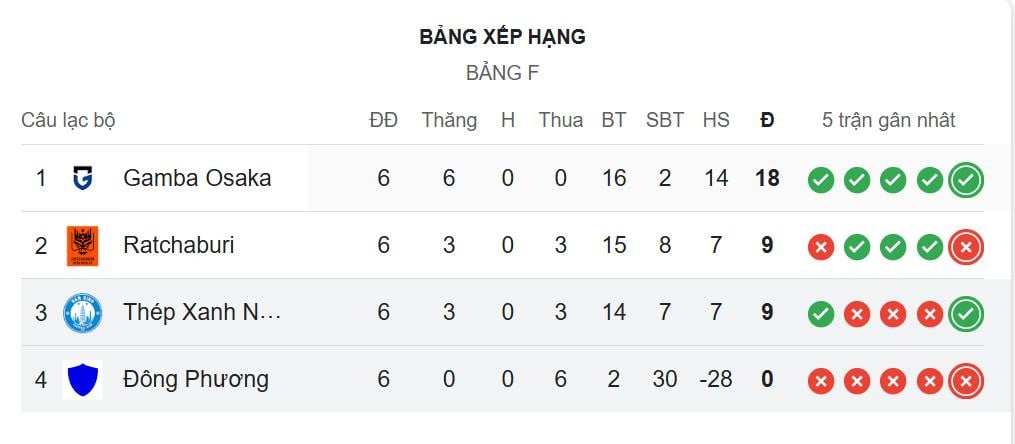Click Thép Xanh's latest circled win icon

point(966,314)
